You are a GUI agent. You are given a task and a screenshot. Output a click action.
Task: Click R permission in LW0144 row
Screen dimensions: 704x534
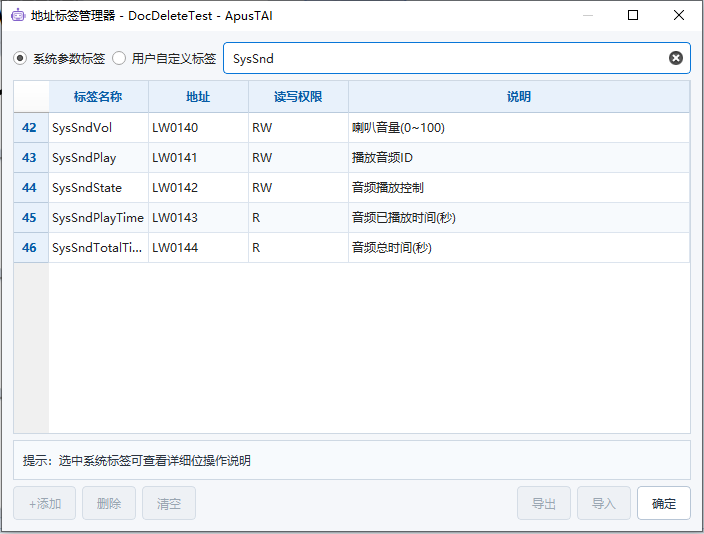298,247
